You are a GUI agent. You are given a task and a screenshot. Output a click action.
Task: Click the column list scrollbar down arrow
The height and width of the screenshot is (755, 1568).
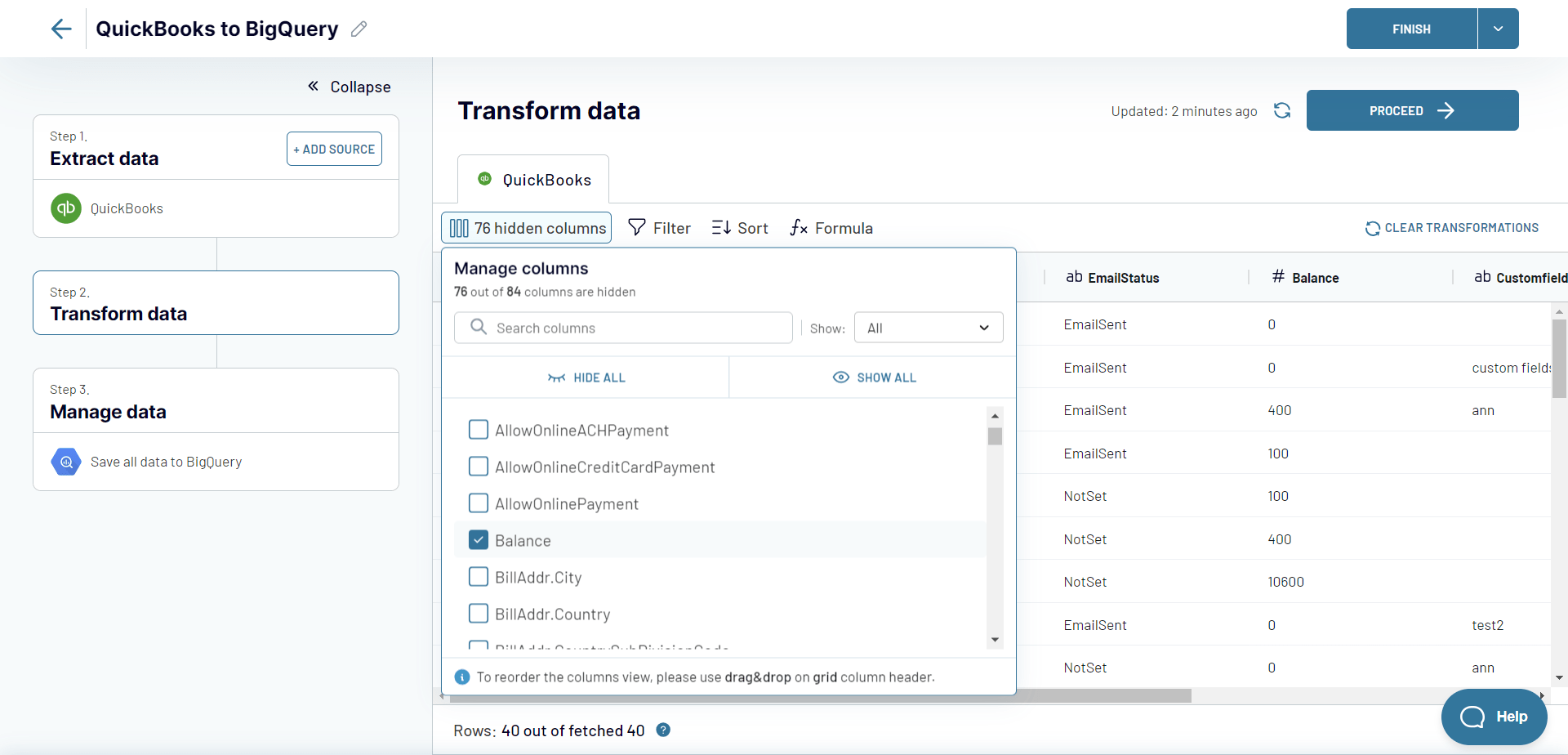click(x=995, y=640)
